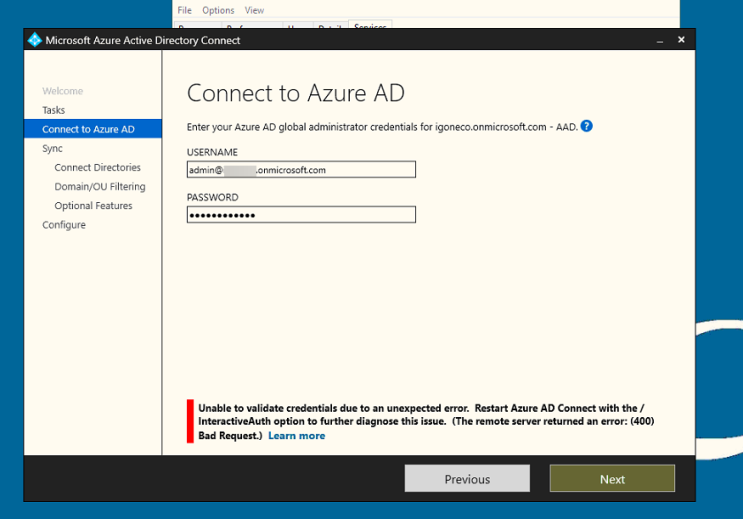Click the Connect to Azure AD heading
The width and height of the screenshot is (743, 519).
click(296, 93)
